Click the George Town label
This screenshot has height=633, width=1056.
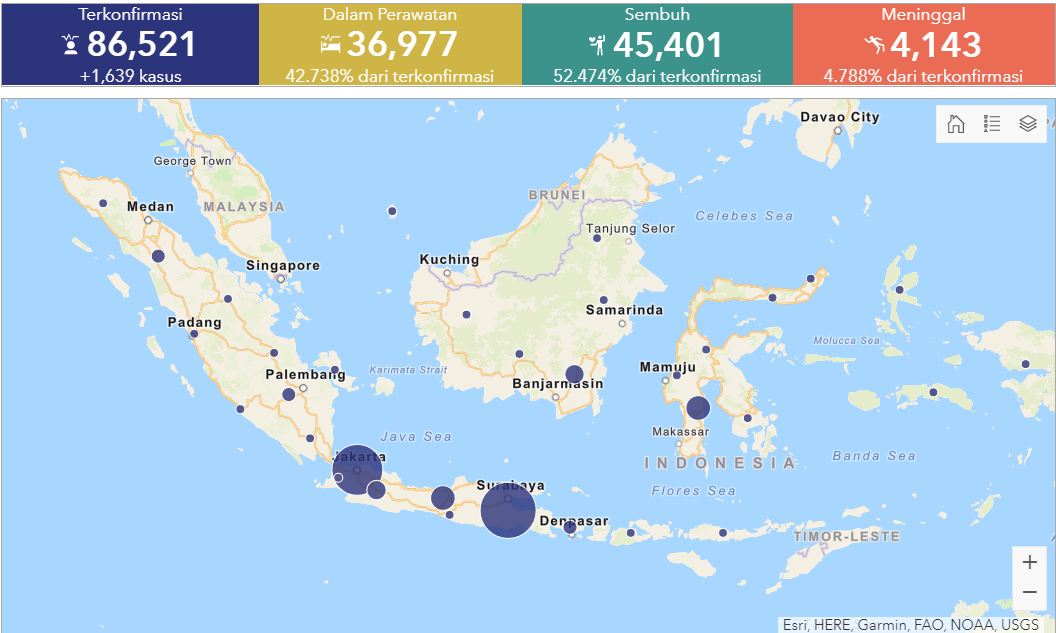pos(192,161)
